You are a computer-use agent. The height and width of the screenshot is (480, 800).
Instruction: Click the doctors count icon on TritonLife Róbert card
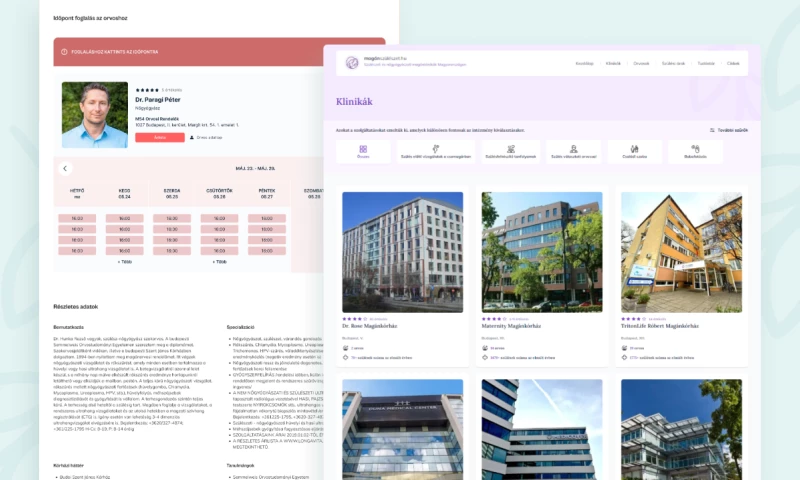(x=624, y=348)
